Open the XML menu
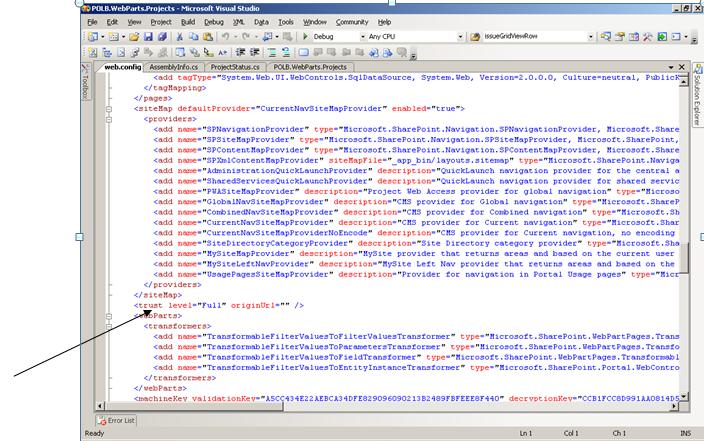Image resolution: width=704 pixels, height=441 pixels. tap(238, 22)
